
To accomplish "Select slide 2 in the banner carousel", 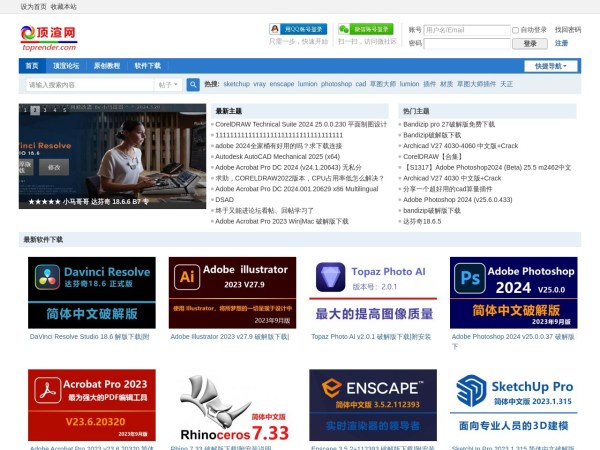I will (x=35, y=110).
